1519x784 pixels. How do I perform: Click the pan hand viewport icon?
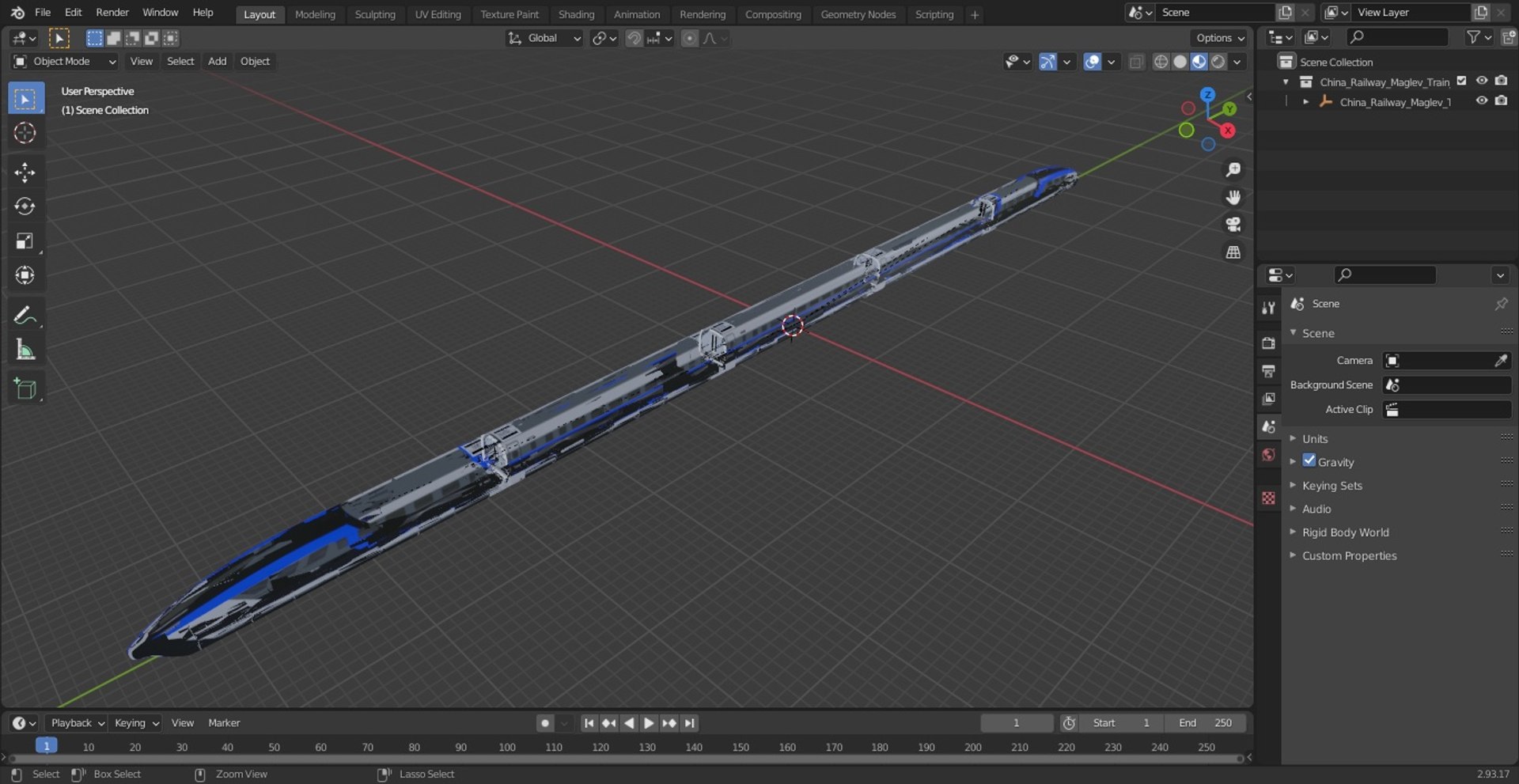tap(1233, 197)
